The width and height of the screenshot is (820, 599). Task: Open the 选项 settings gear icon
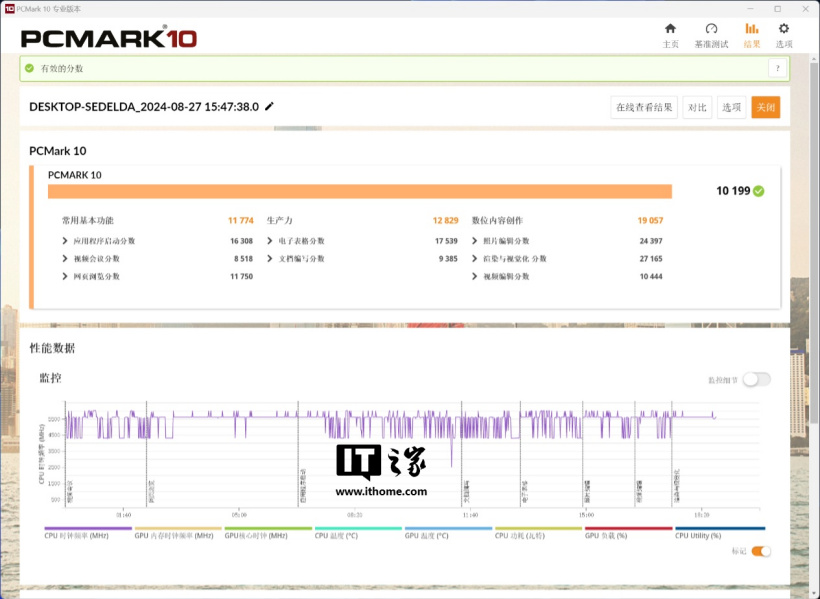(784, 35)
